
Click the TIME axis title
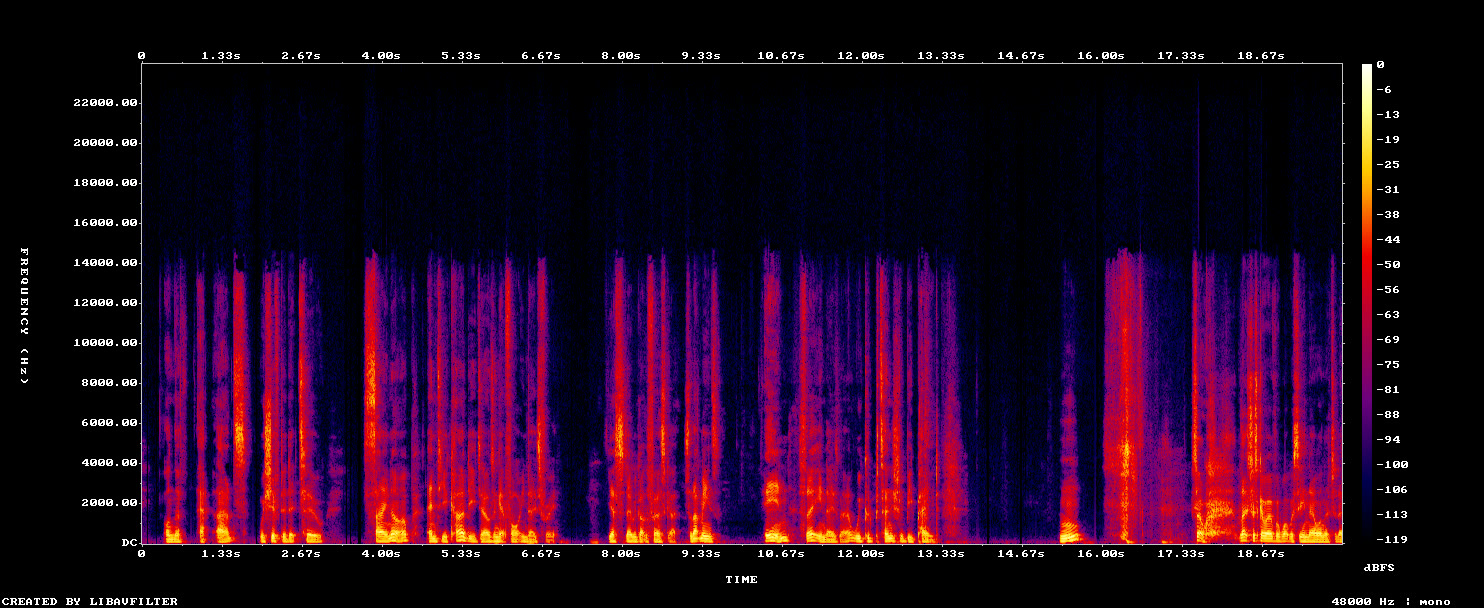pos(741,580)
